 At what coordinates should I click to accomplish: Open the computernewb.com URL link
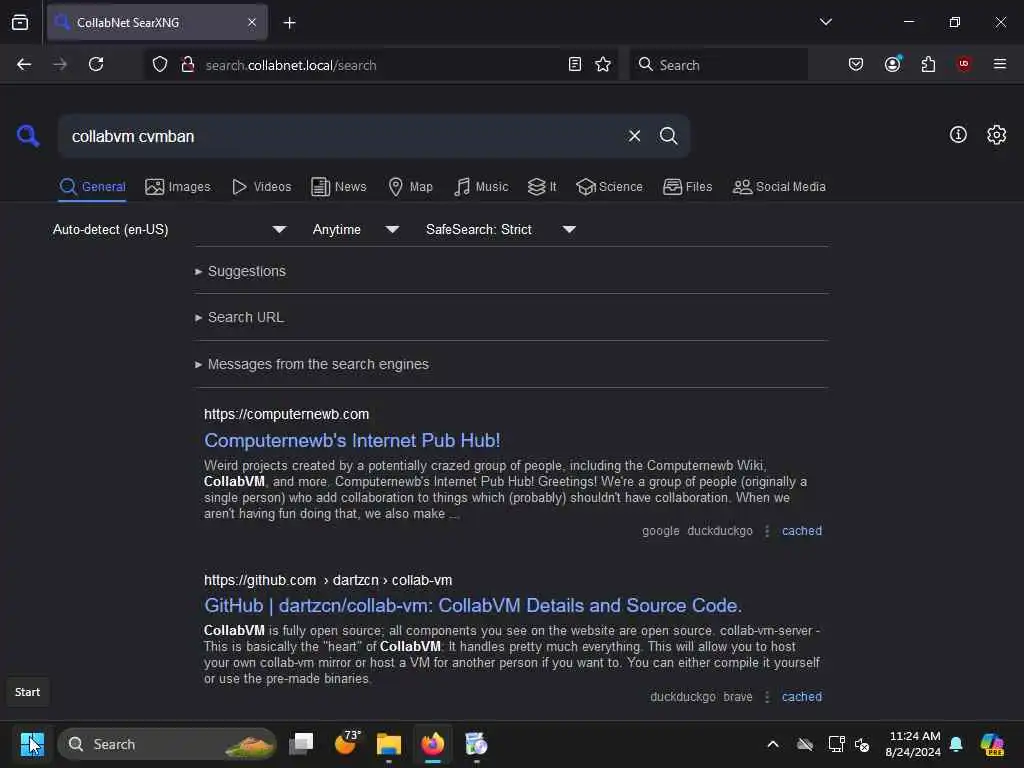tap(286, 414)
